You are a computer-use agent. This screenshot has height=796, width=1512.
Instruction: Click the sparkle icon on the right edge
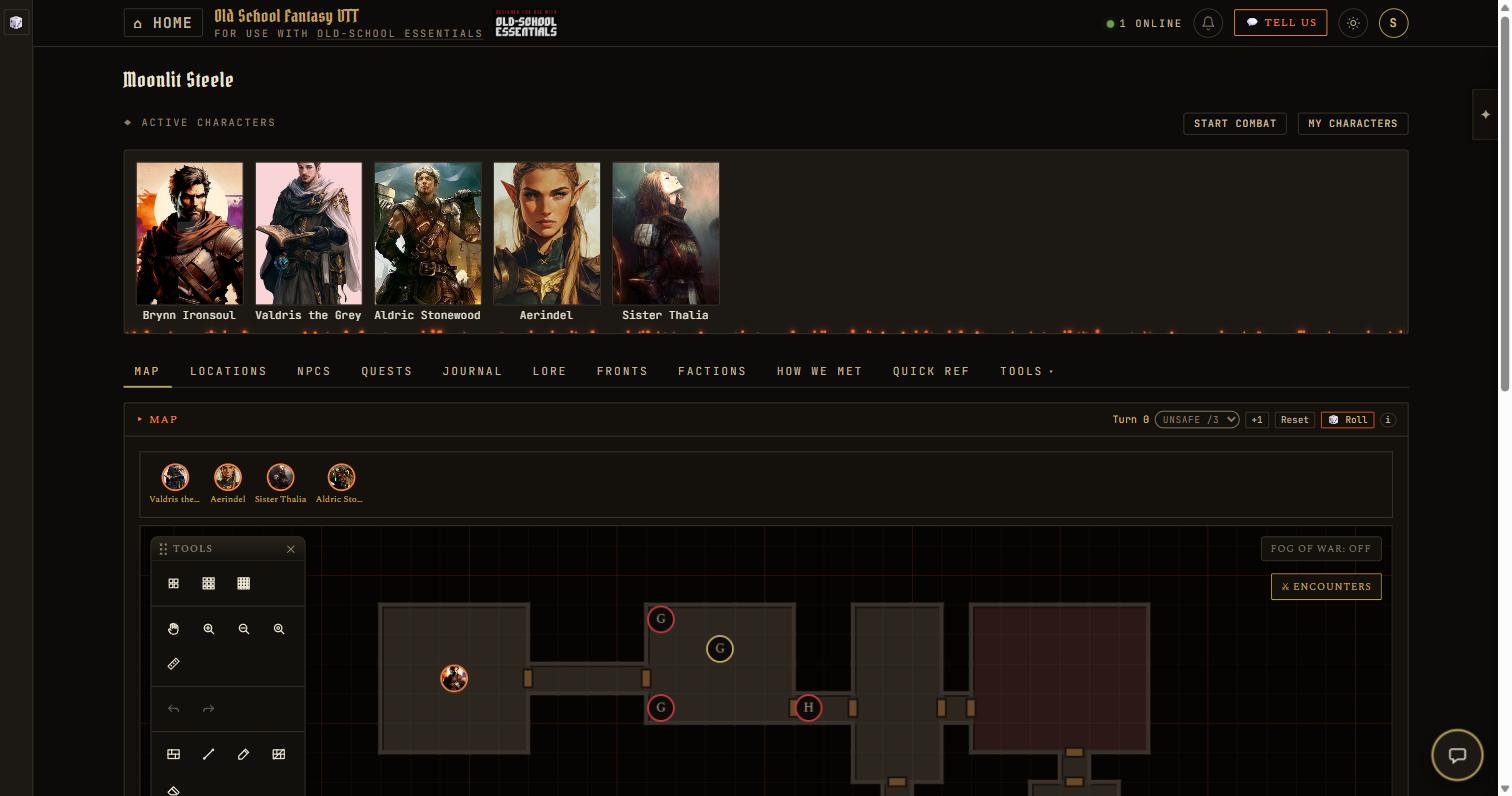click(x=1486, y=114)
